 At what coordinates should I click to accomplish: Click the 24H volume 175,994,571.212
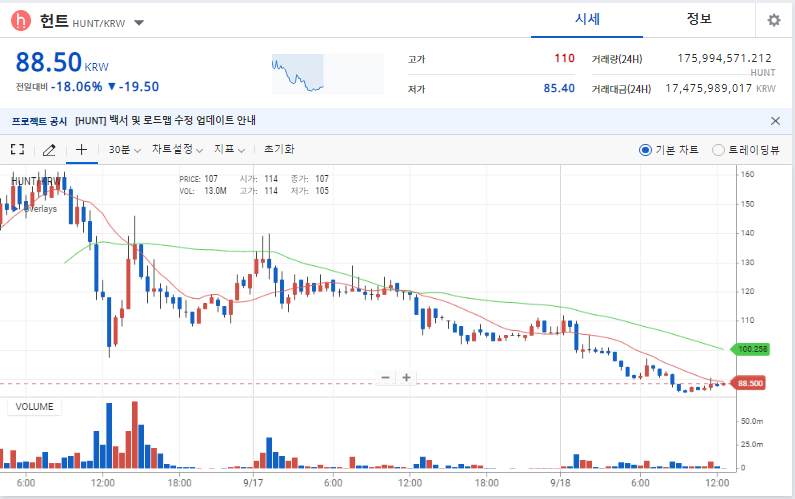pos(725,58)
